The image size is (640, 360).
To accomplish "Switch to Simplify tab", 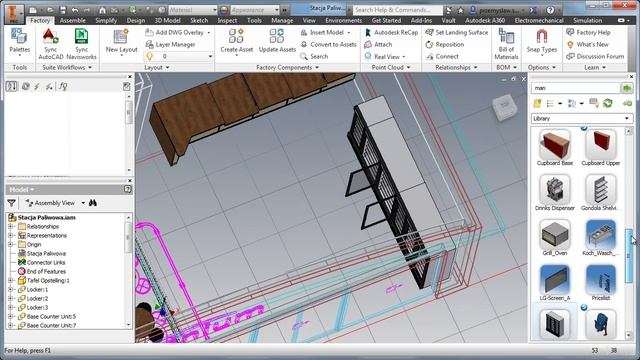I will pyautogui.click(x=106, y=20).
